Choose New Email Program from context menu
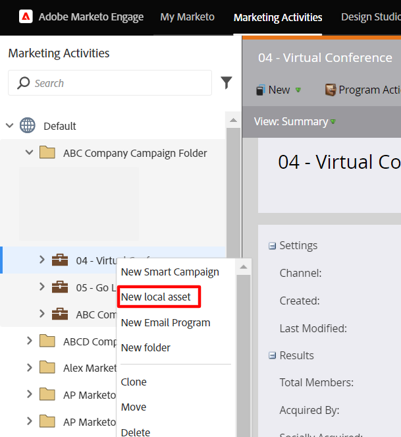 (166, 323)
